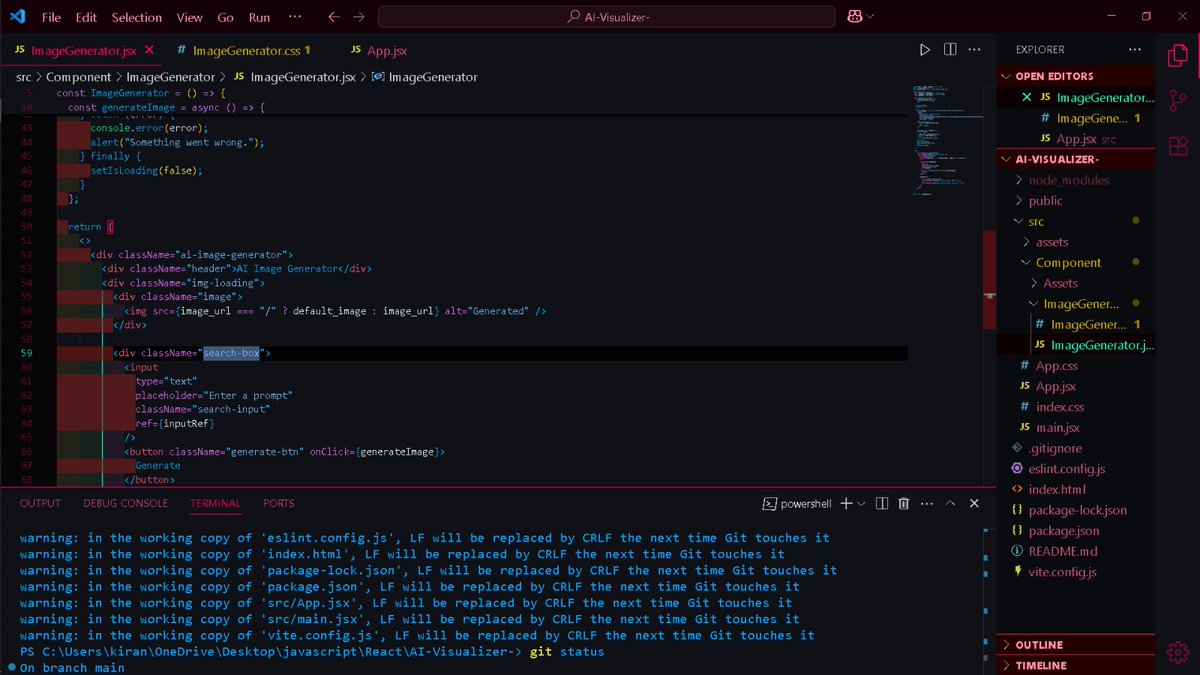1200x675 pixels.
Task: Open the Selection menu
Action: click(x=137, y=17)
